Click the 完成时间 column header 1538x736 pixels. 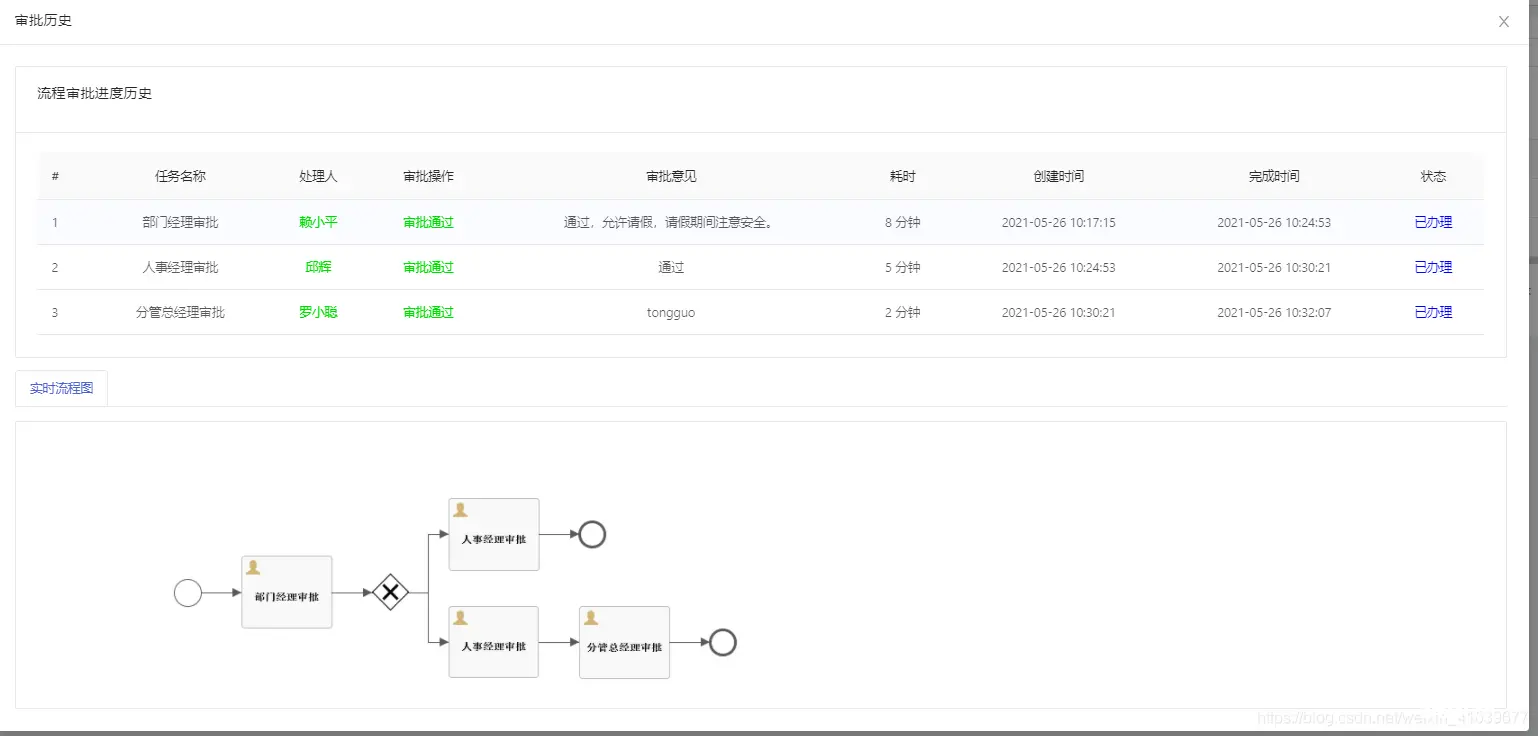click(x=1274, y=176)
